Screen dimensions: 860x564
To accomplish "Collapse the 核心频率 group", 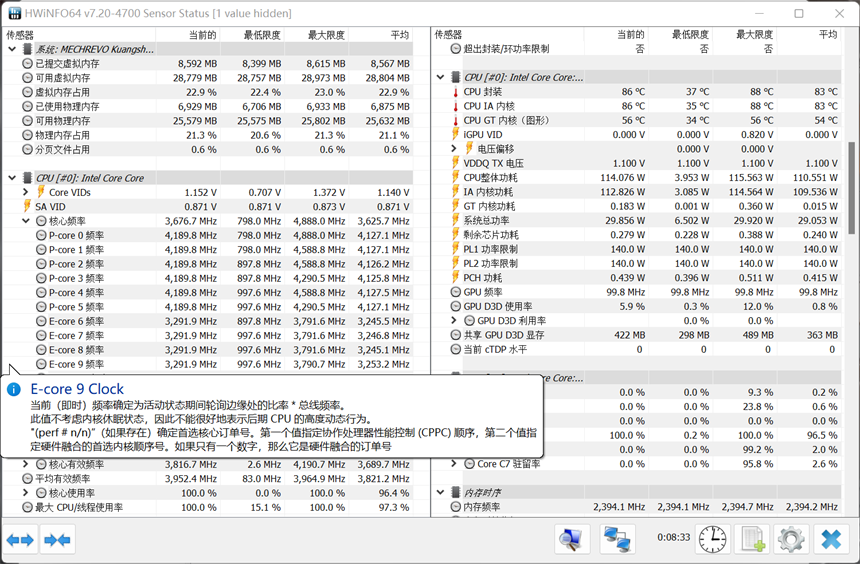I will click(x=26, y=221).
